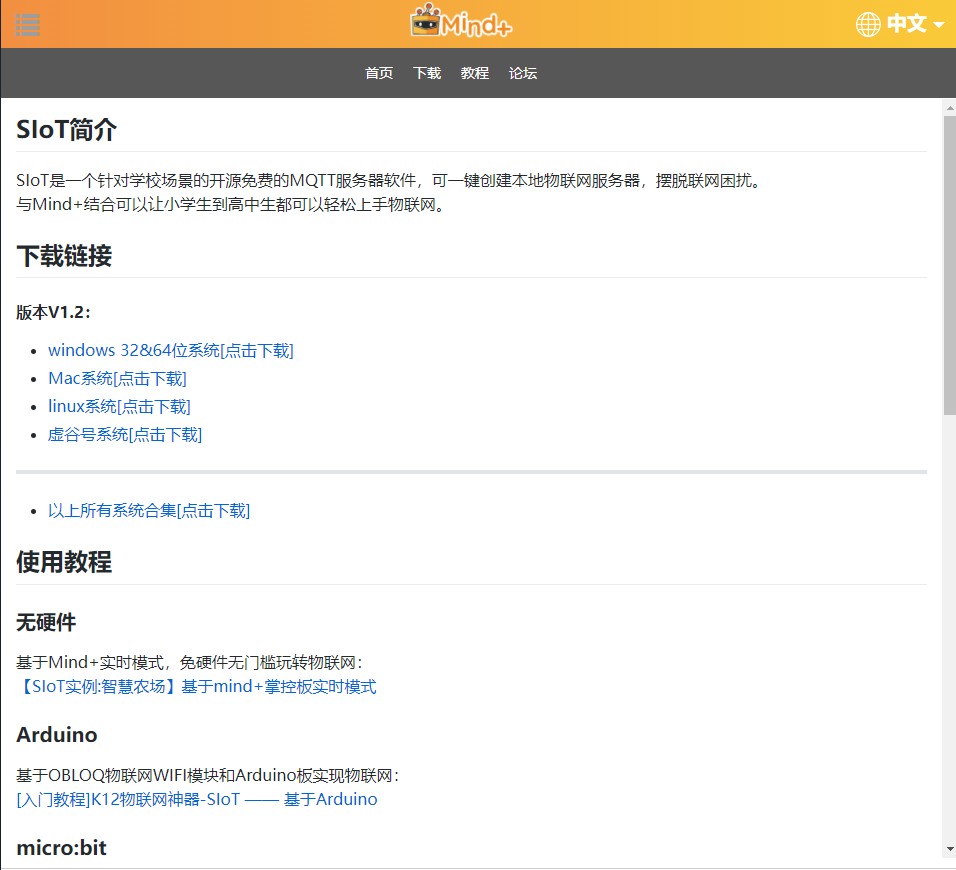Screen dimensions: 956x870
Task: Click the micro:bit subheading
Action: point(62,847)
